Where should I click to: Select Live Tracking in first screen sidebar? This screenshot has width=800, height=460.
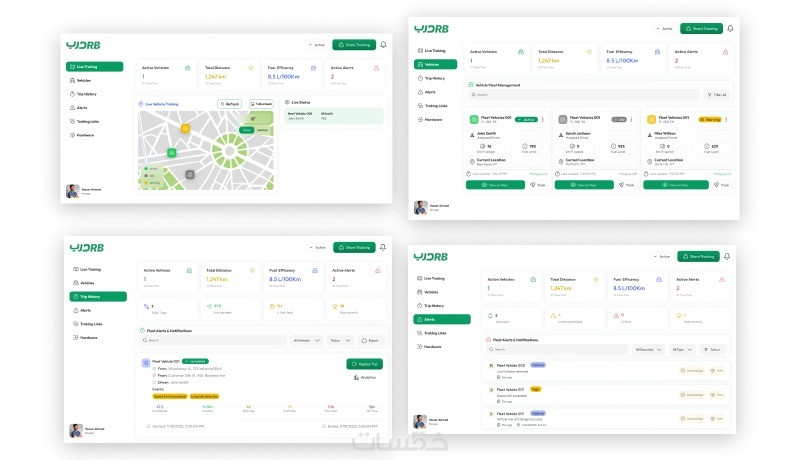click(94, 67)
